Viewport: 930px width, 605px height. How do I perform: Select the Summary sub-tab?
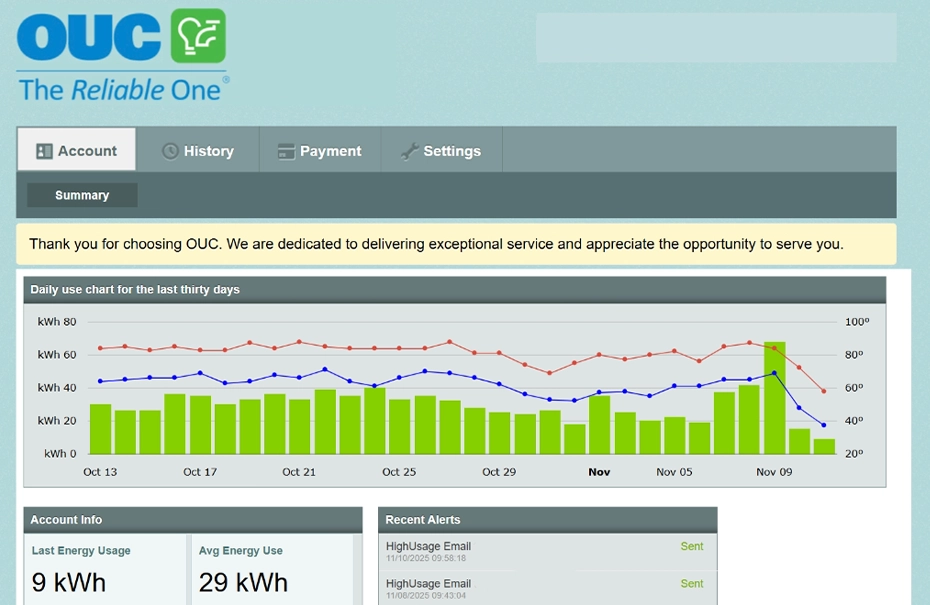tap(82, 195)
